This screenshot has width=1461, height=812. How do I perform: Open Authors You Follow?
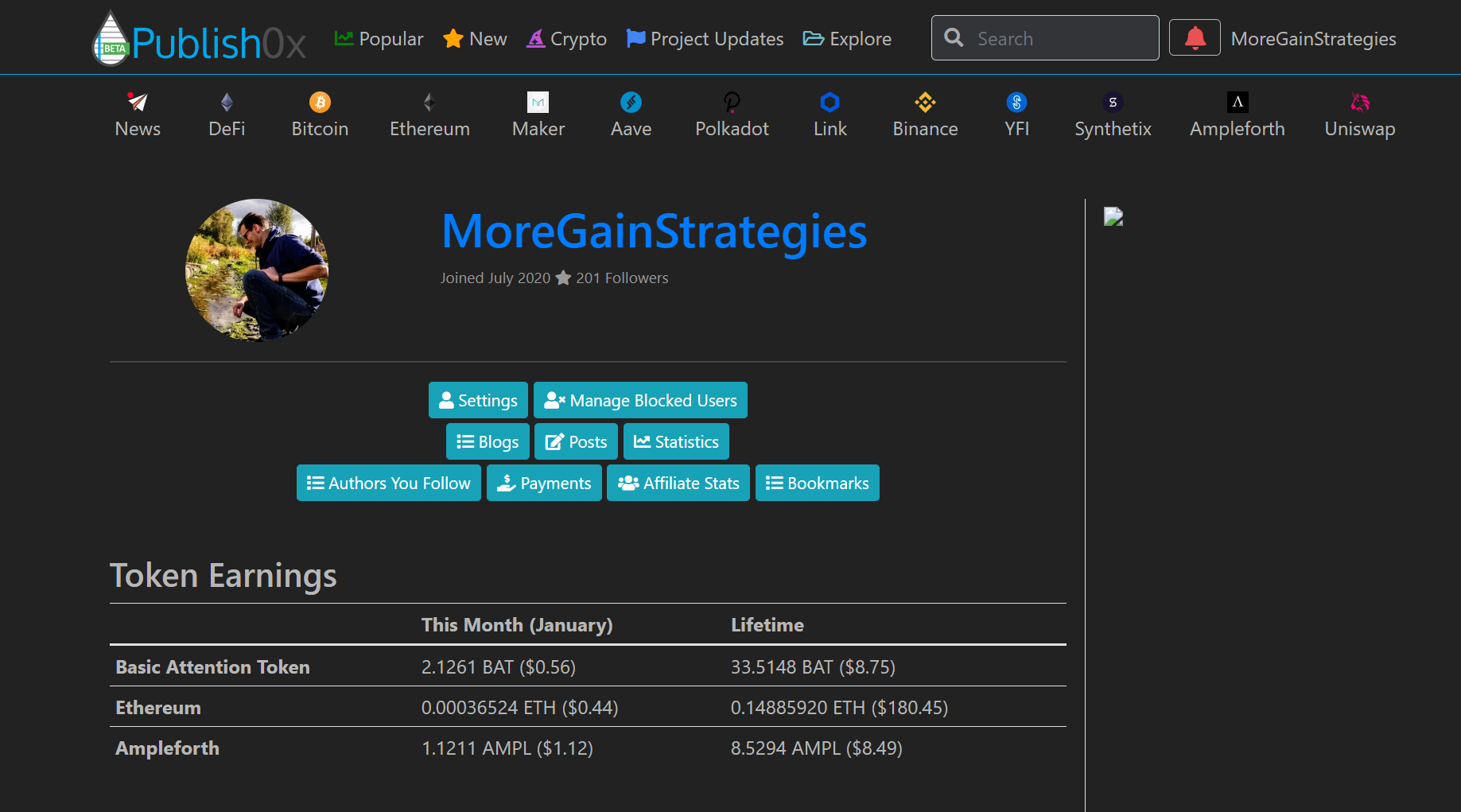point(389,483)
